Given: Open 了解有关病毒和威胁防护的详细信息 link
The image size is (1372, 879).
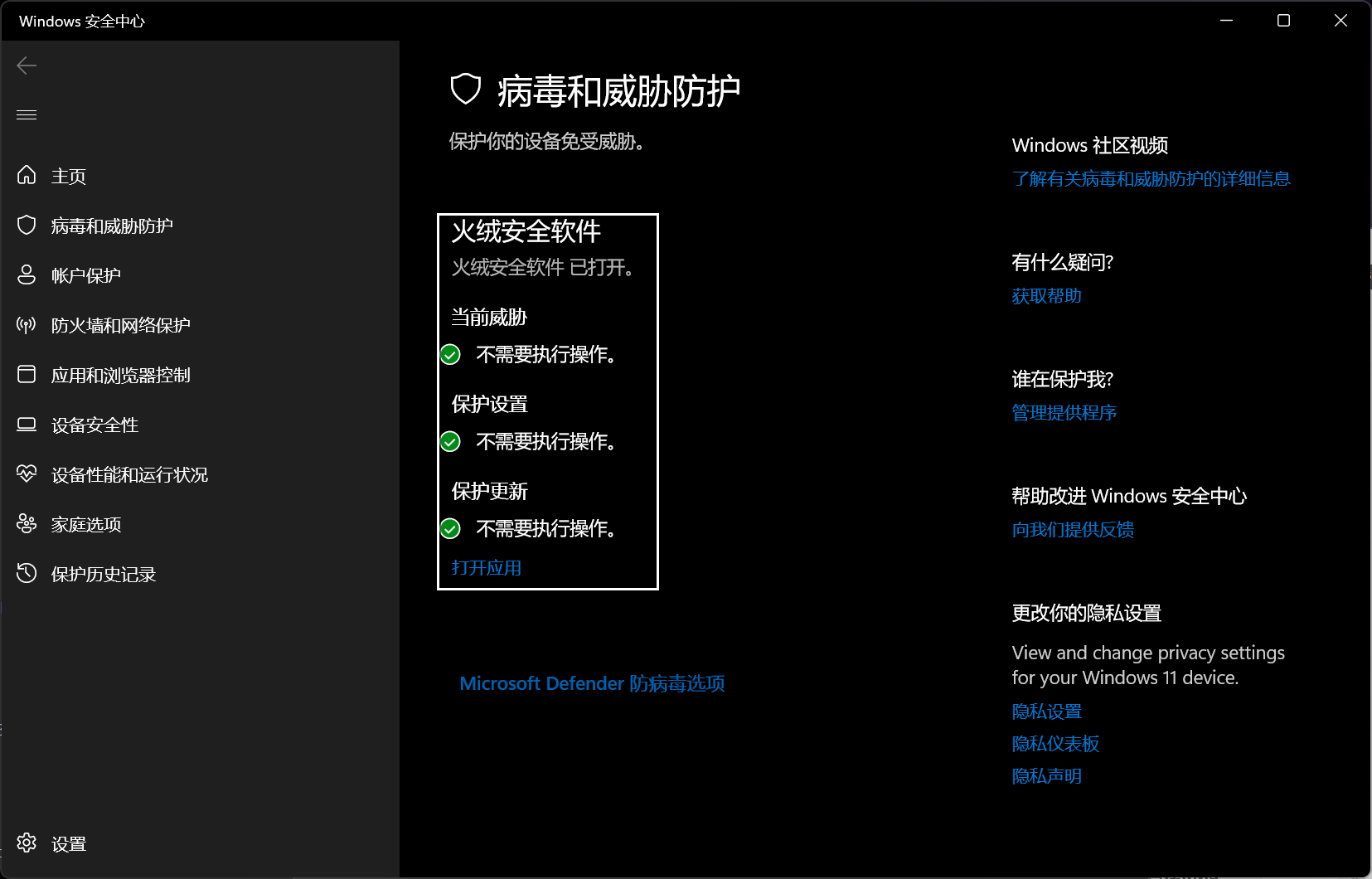Looking at the screenshot, I should tap(1151, 179).
